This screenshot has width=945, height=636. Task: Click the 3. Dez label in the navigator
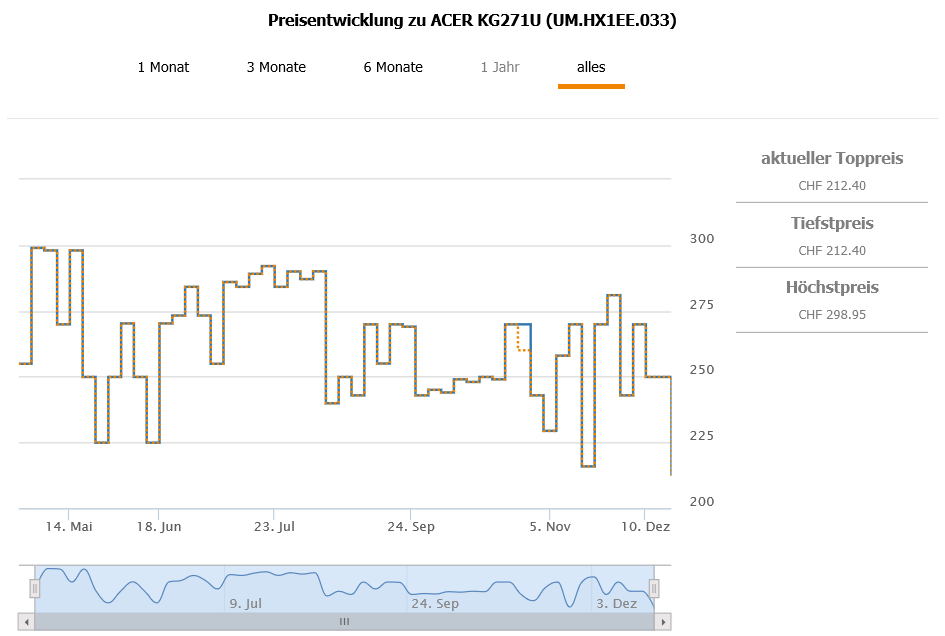[x=616, y=604]
